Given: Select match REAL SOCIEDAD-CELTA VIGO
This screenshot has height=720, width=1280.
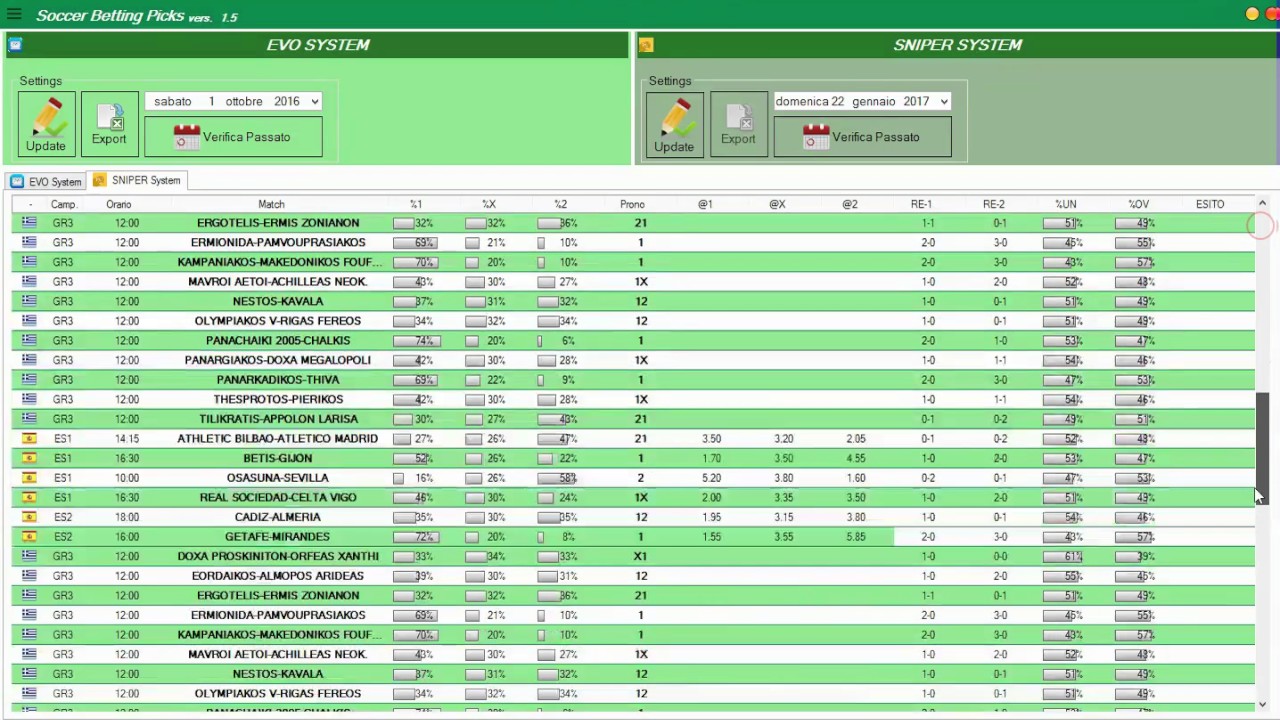Looking at the screenshot, I should click(278, 497).
